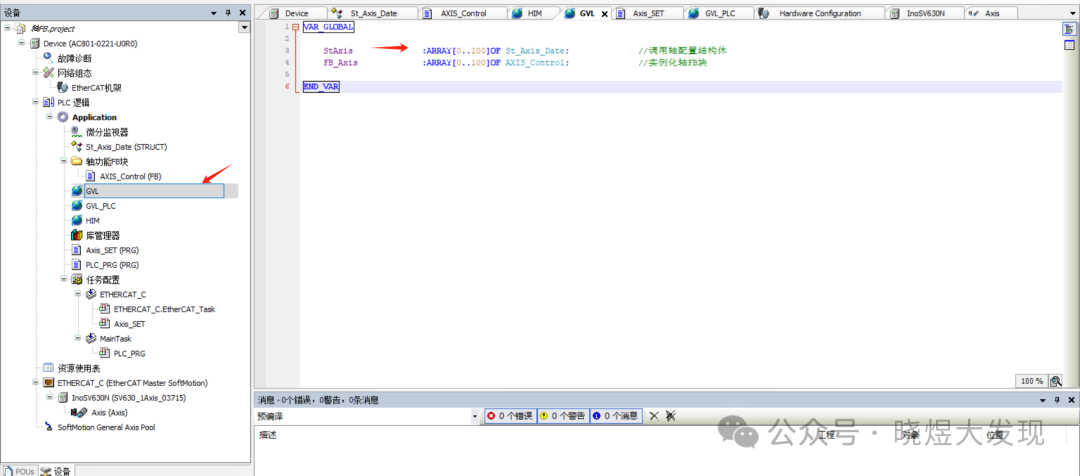
Task: Click the SoftMotion General Axis Pool icon
Action: (48, 427)
